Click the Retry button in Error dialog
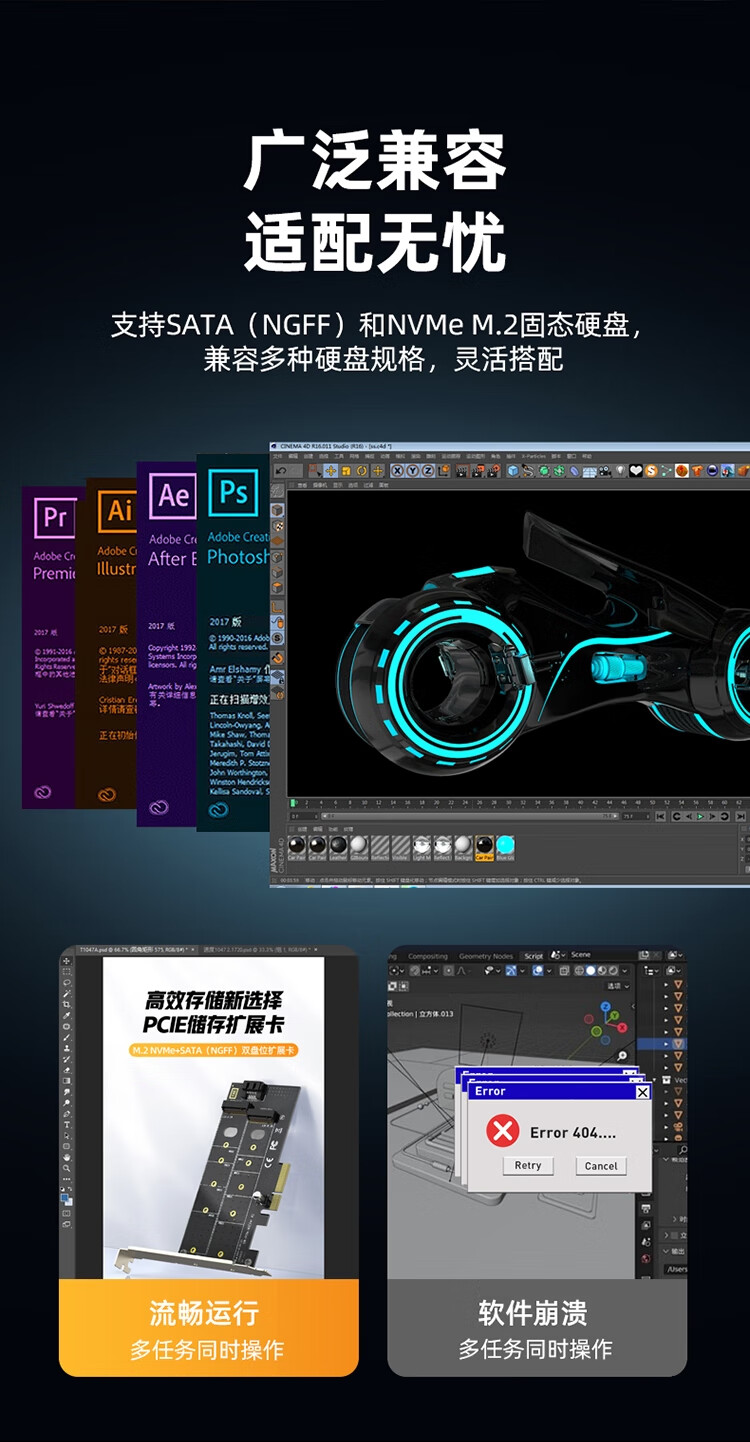The height and width of the screenshot is (1442, 750). pos(528,1166)
